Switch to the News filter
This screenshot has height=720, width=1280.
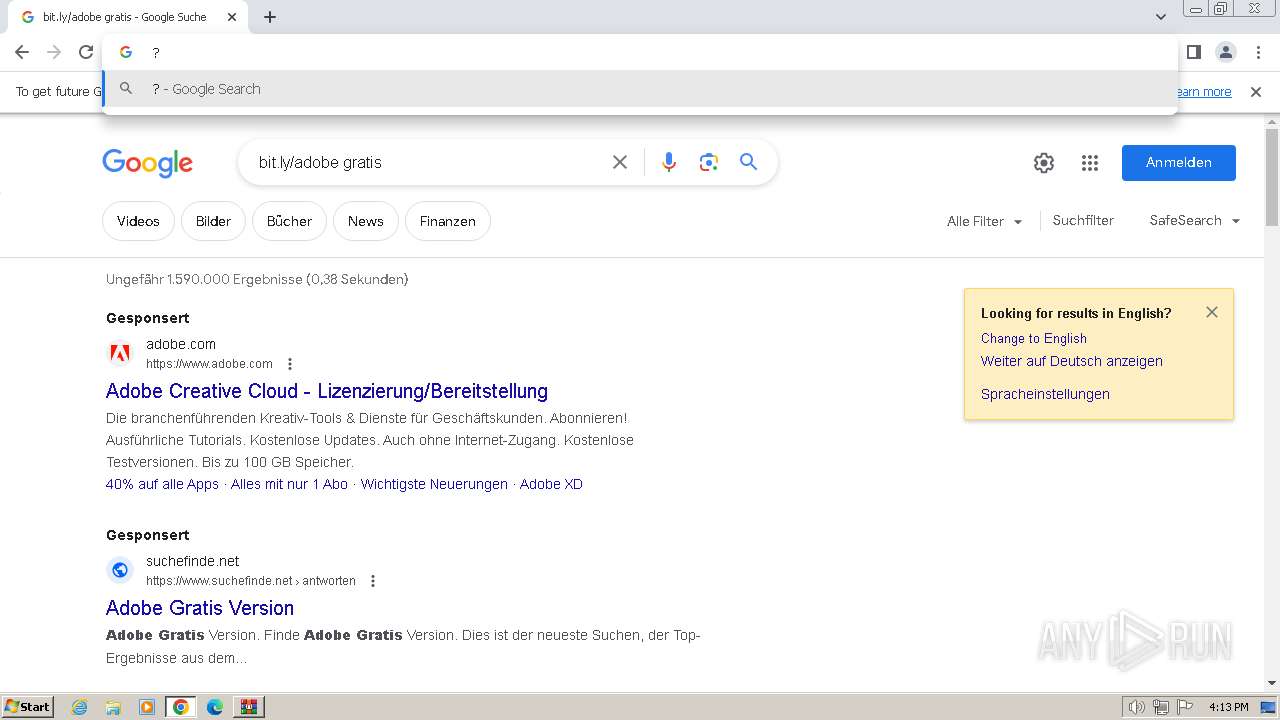[365, 221]
